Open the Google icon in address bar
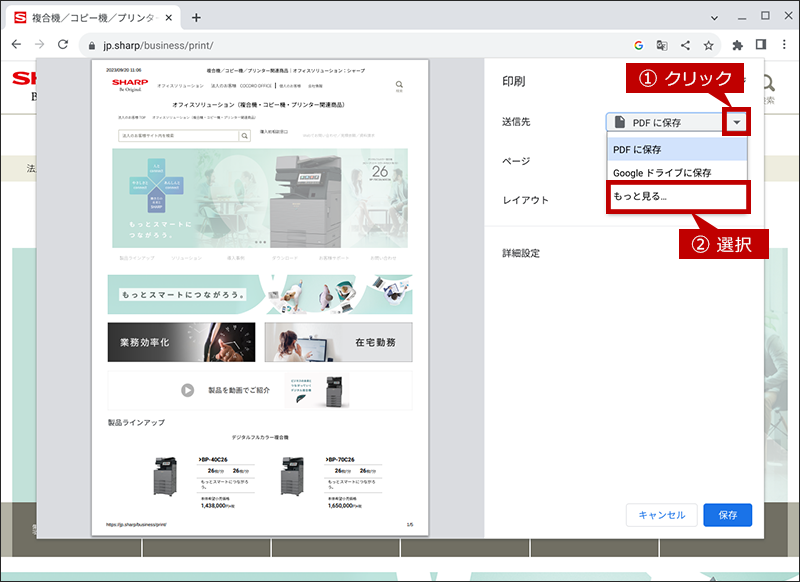 [x=638, y=45]
